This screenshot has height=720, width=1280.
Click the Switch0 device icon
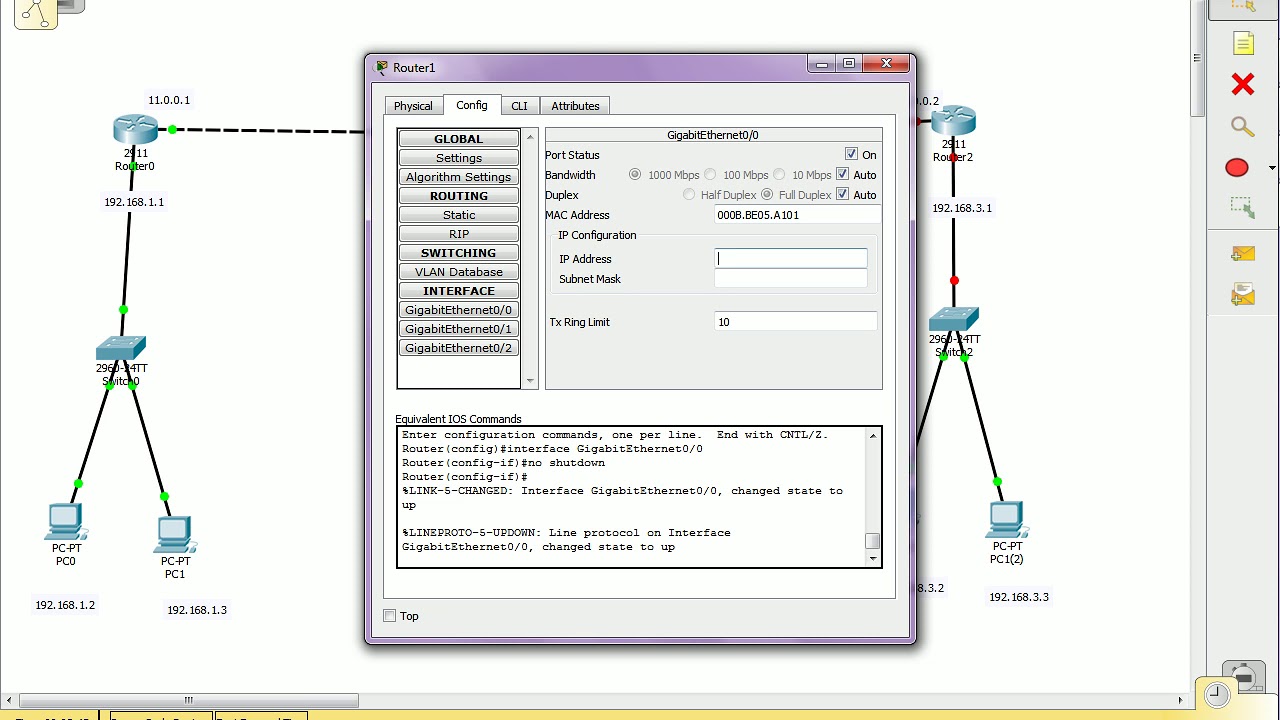coord(121,348)
